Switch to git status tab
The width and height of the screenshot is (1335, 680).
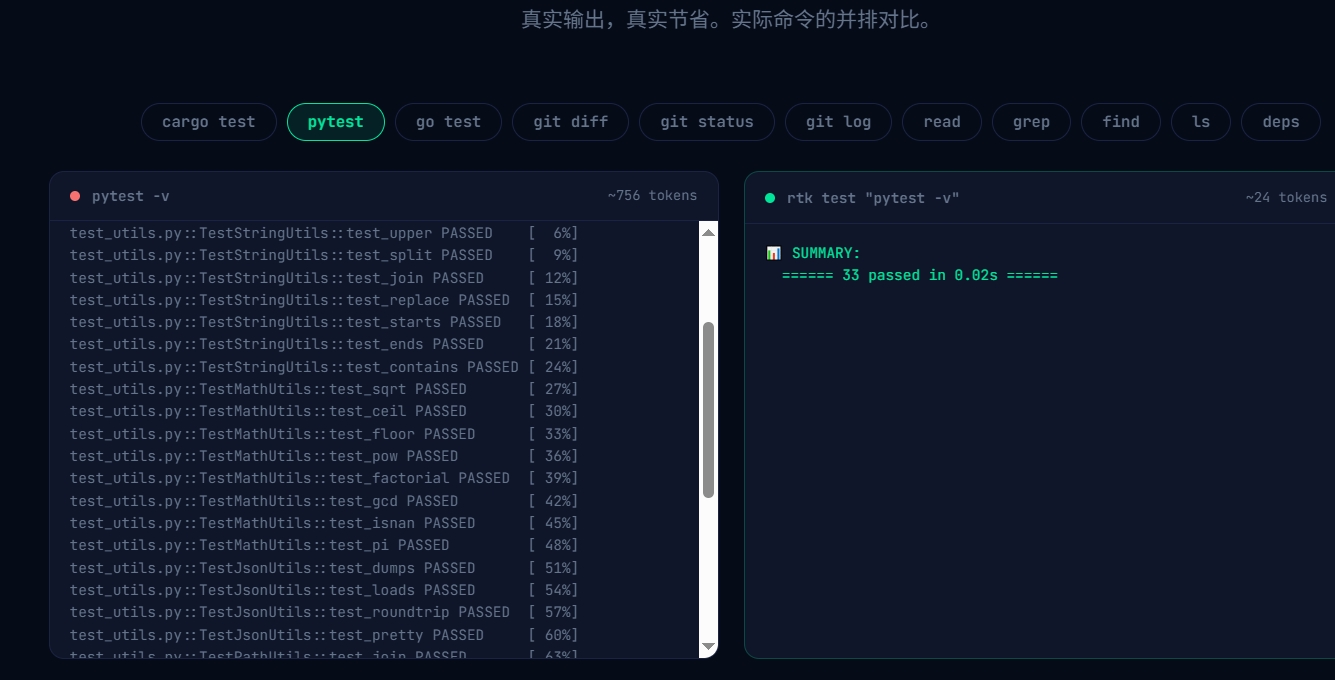coord(707,122)
